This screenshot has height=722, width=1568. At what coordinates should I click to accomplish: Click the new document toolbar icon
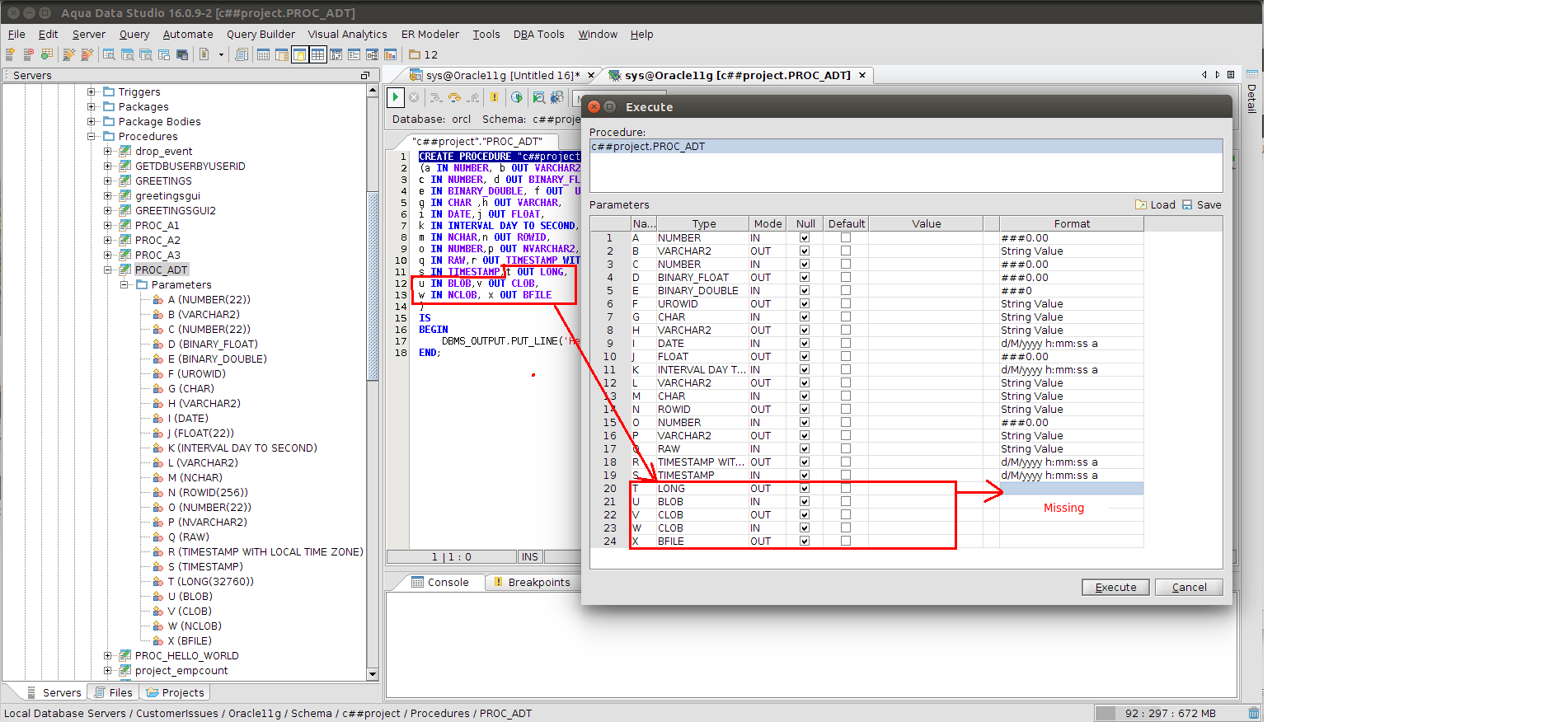coord(204,54)
